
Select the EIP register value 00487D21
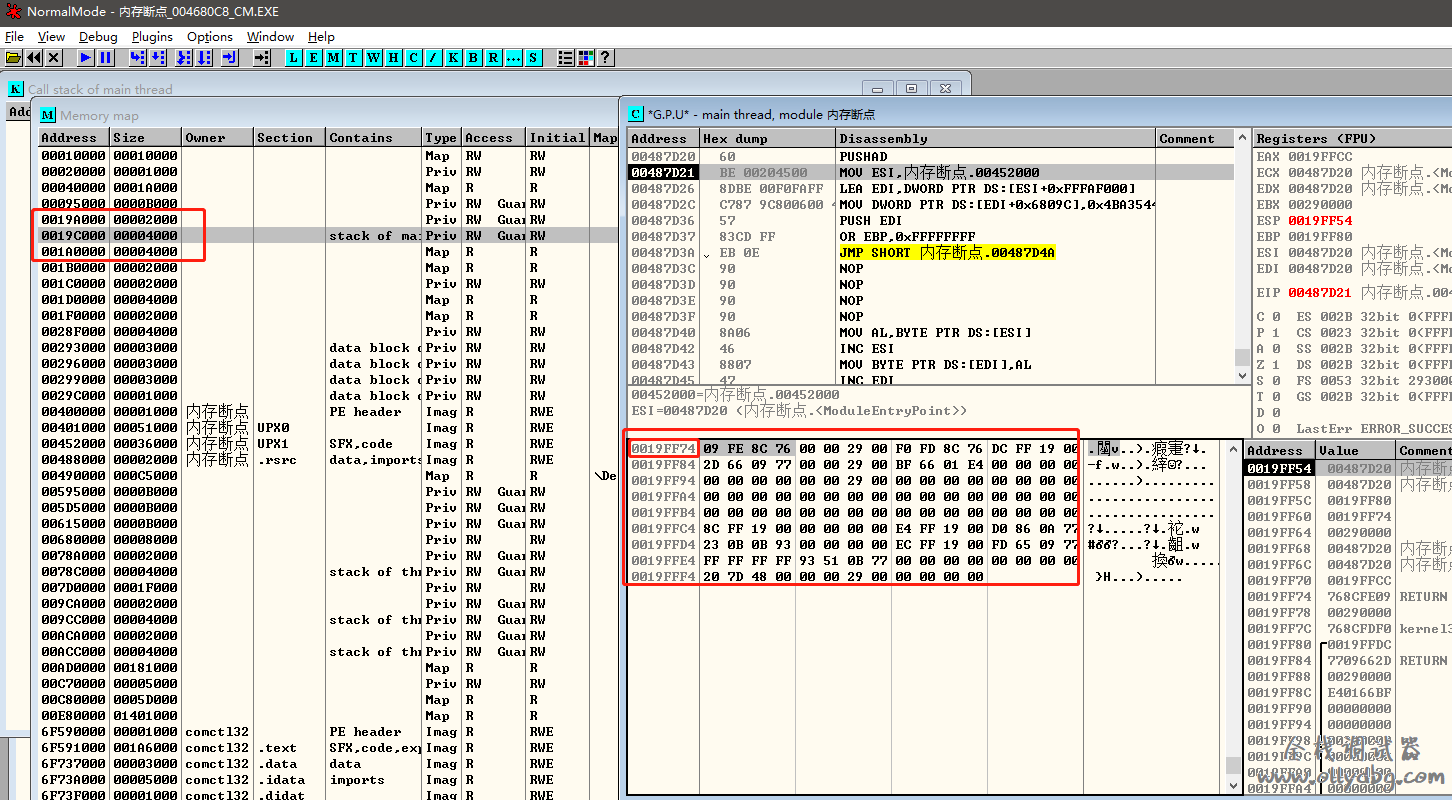1319,293
